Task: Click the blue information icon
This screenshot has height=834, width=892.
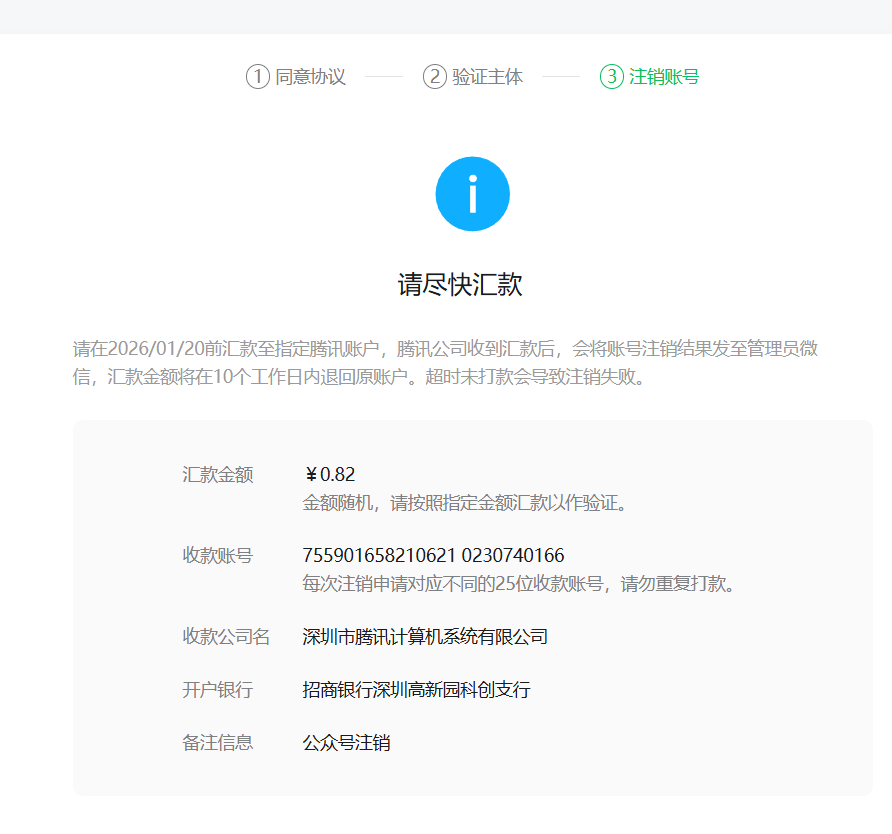Action: tap(472, 194)
